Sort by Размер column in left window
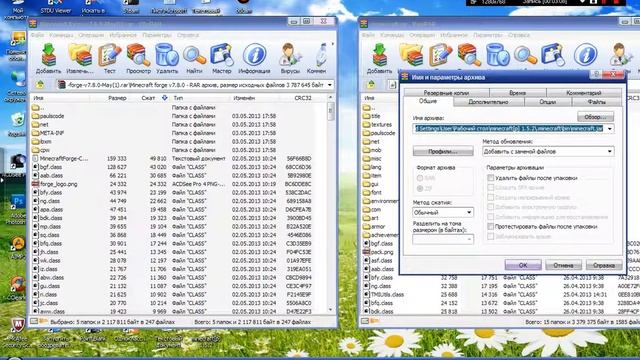The image size is (640, 360). [117, 98]
